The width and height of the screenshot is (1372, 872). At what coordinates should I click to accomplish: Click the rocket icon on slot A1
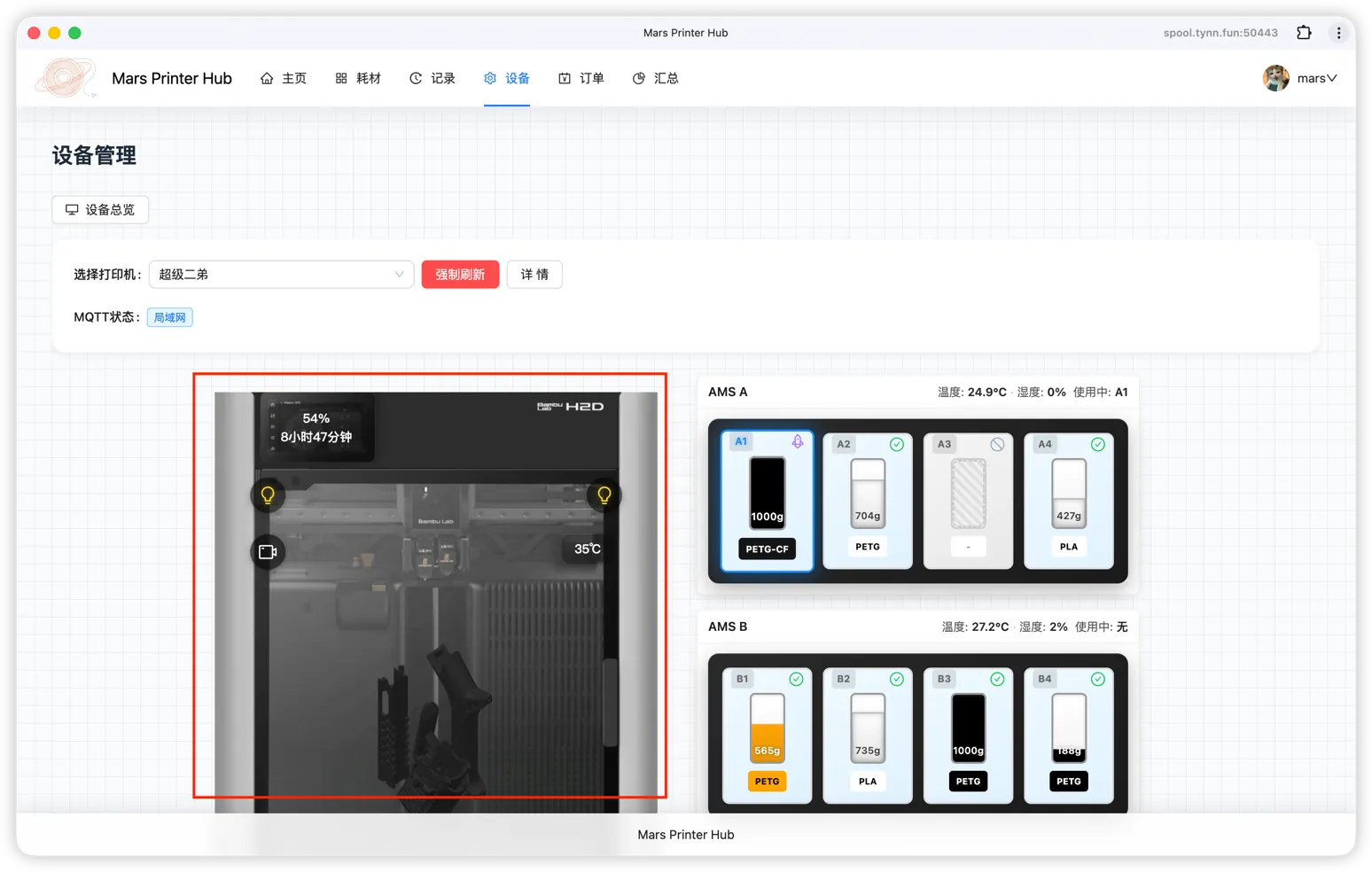point(798,441)
